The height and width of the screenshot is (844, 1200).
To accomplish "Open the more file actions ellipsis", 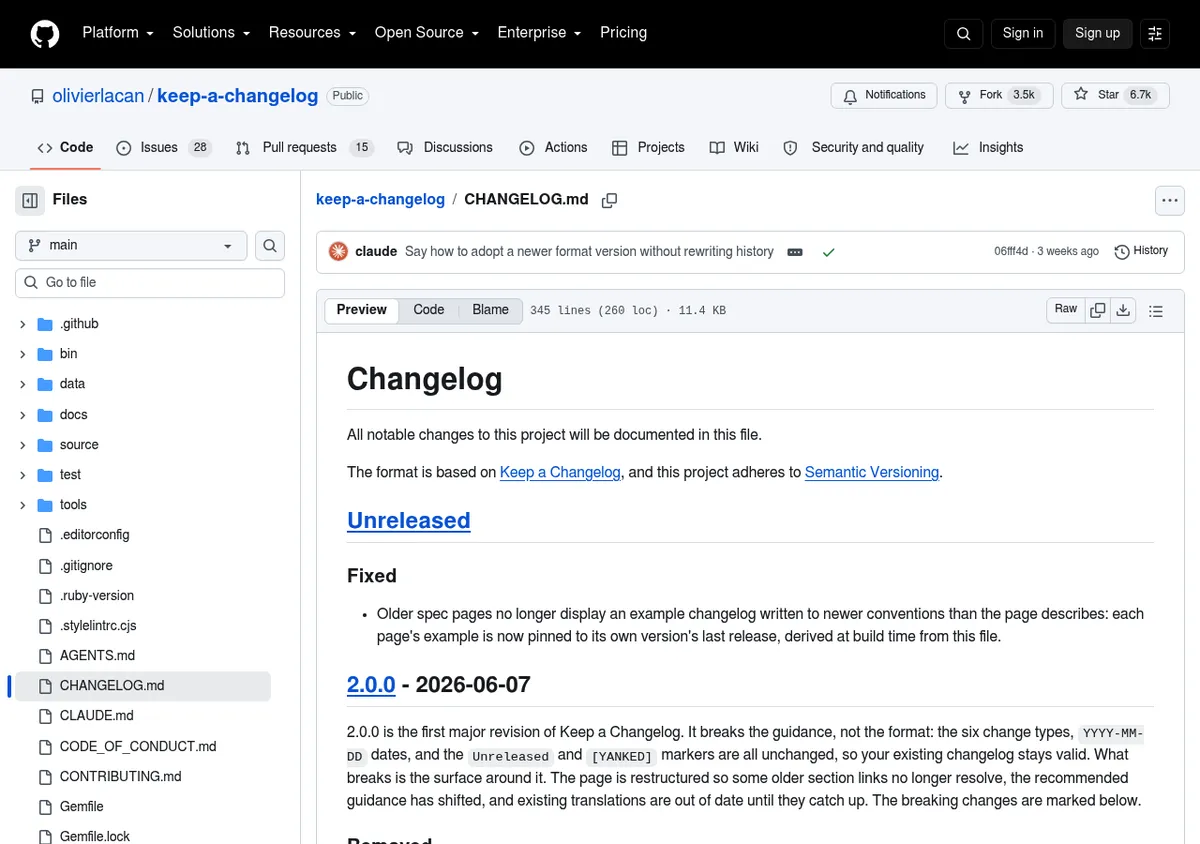I will tap(1170, 200).
